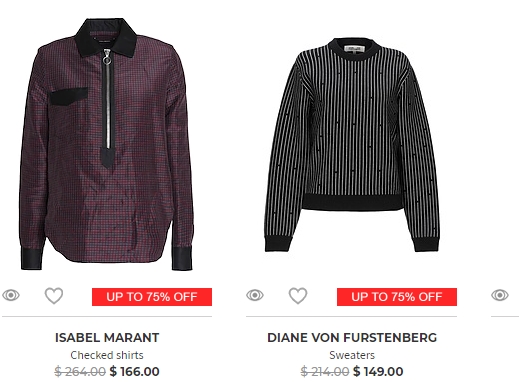
Task: Click the 75% off badge under striped sweater
Action: (397, 297)
